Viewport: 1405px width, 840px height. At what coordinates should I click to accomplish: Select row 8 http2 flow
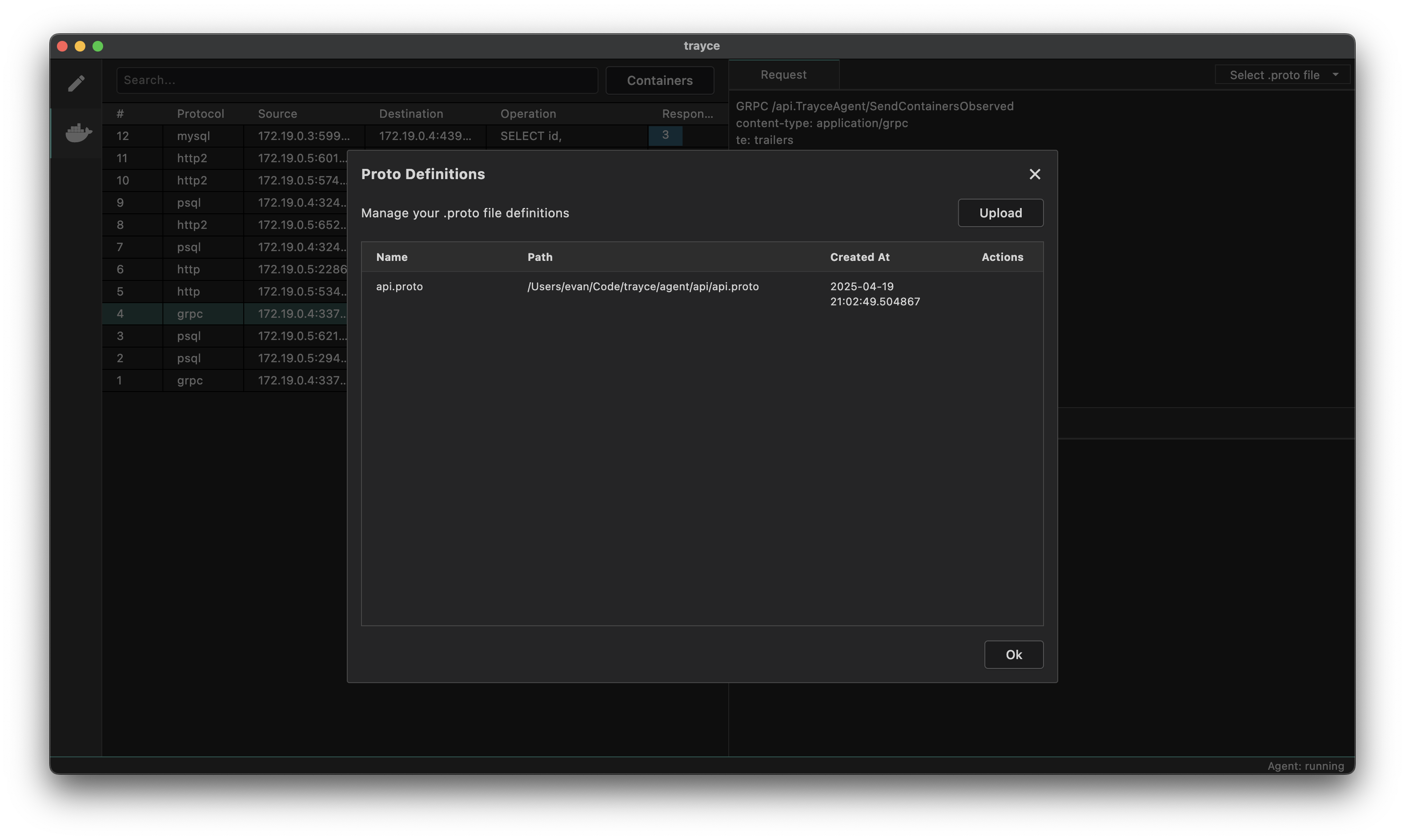224,225
